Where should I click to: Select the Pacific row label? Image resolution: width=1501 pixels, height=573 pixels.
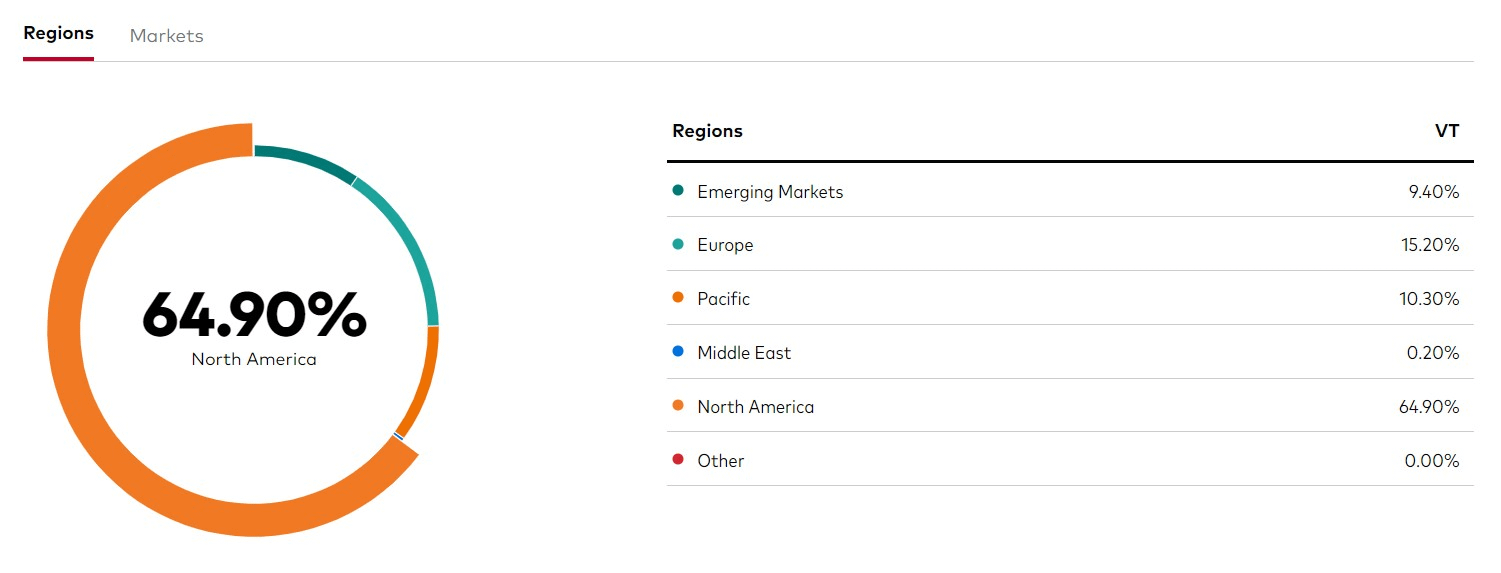click(723, 300)
